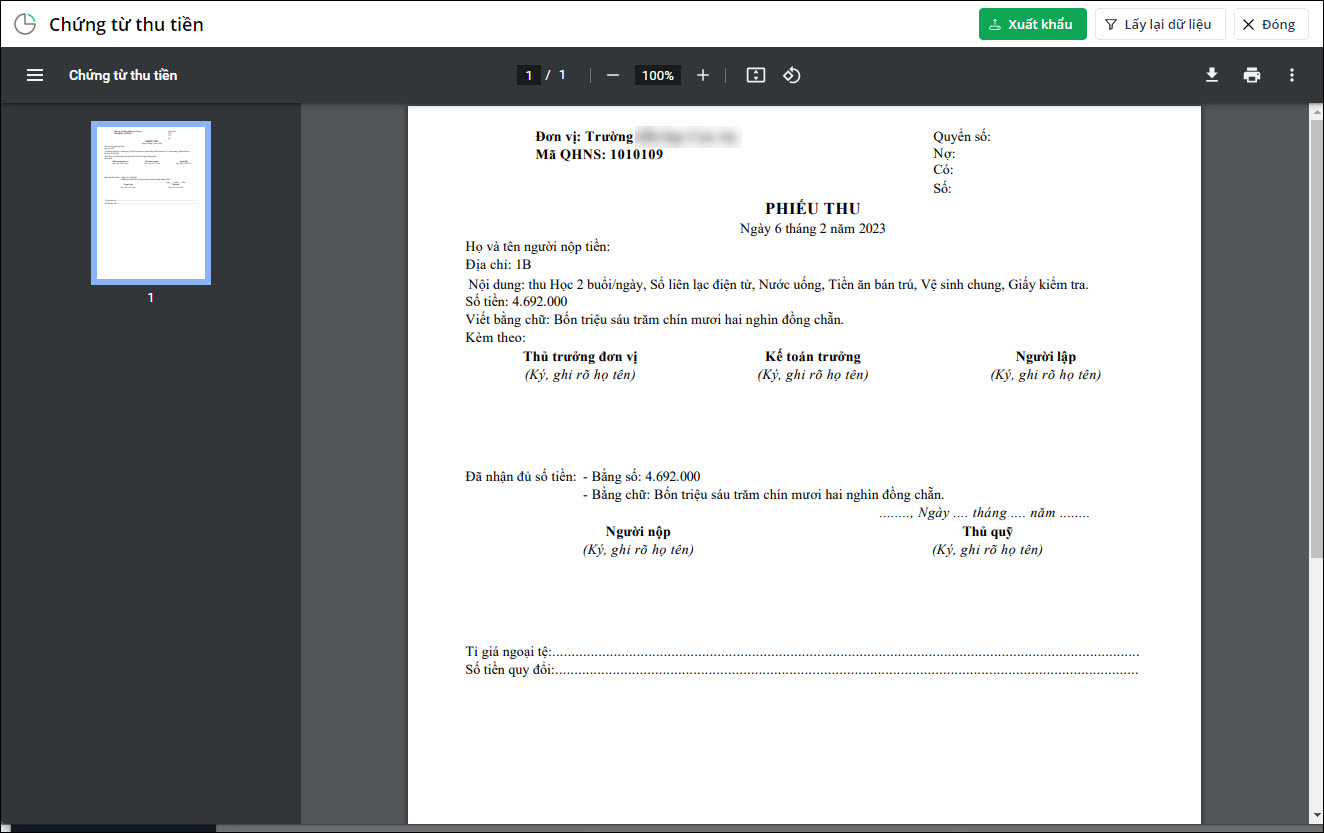Viewport: 1324px width, 833px height.
Task: Click the scroll down arrow of the viewer
Action: pyautogui.click(x=1316, y=816)
